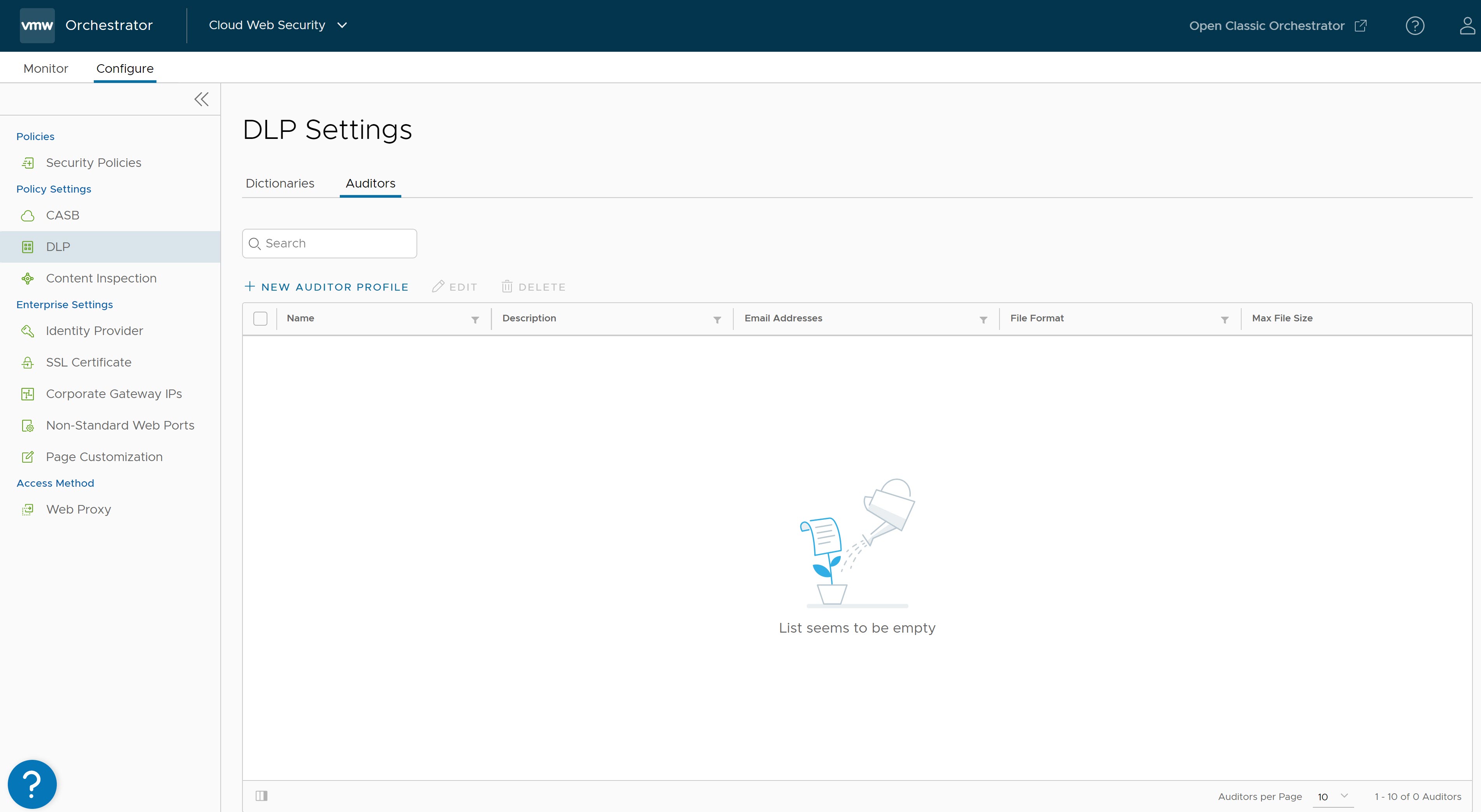The height and width of the screenshot is (812, 1481).
Task: Click the Web Proxy icon
Action: pyautogui.click(x=27, y=509)
